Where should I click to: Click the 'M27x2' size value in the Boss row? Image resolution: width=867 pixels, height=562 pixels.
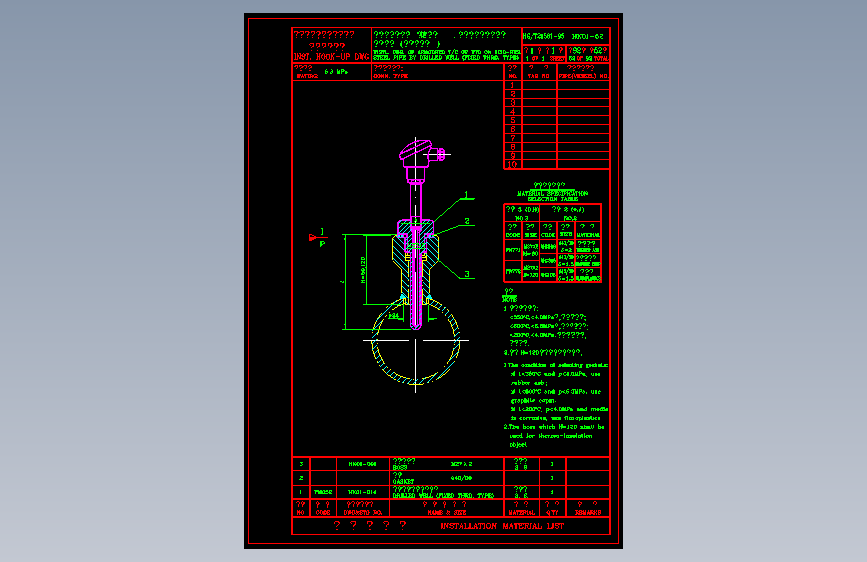pos(461,464)
